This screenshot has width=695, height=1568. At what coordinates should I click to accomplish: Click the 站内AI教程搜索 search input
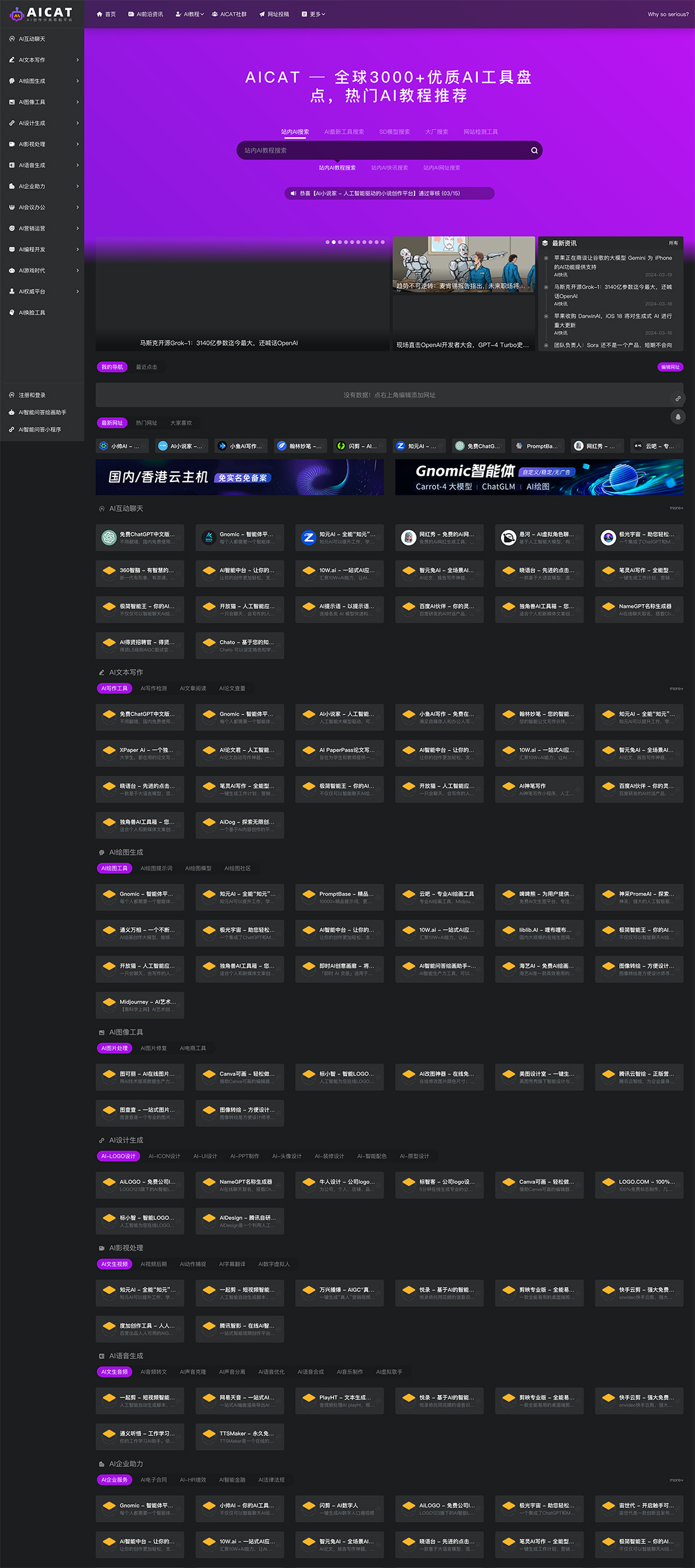tap(389, 150)
